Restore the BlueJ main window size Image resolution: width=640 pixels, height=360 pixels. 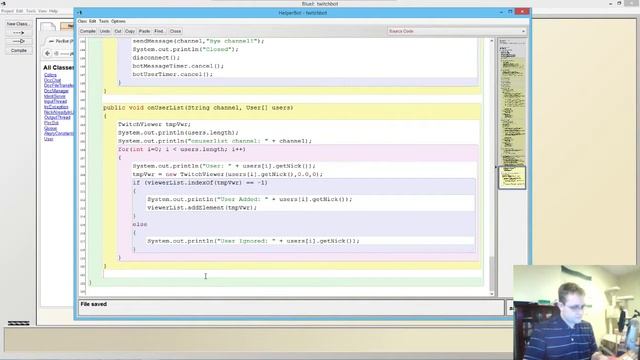pos(619,3)
